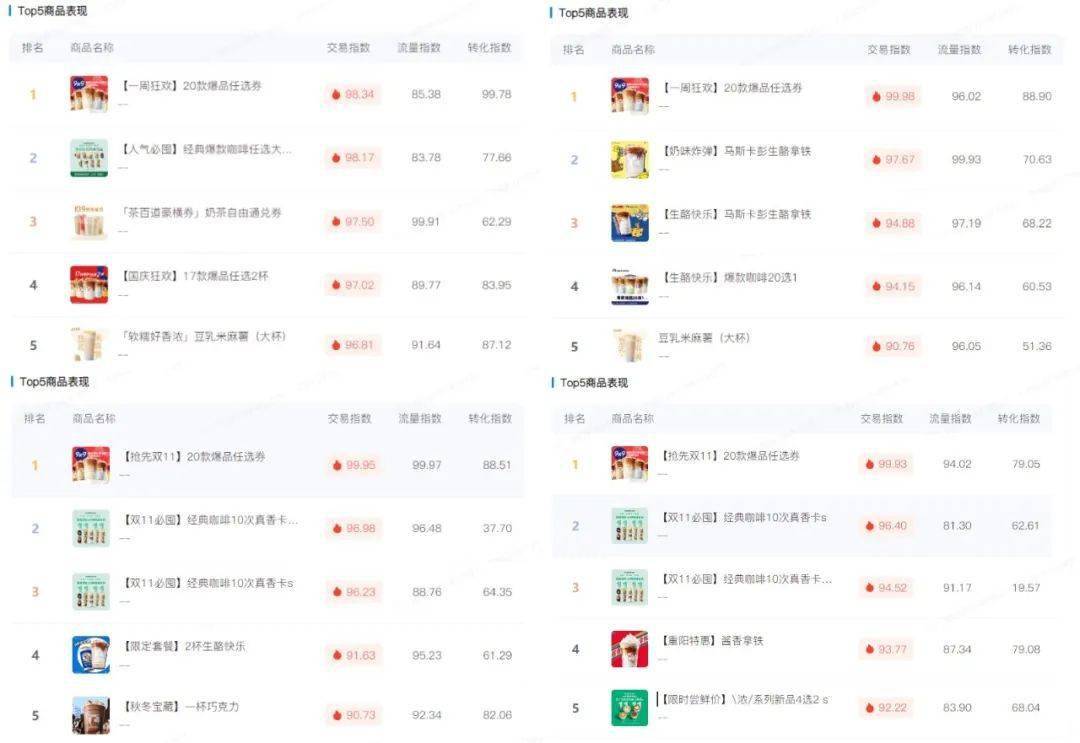Open 豆乳米麻薯(大杯) in top-right table
Viewport: 1080px width, 743px height.
click(703, 338)
